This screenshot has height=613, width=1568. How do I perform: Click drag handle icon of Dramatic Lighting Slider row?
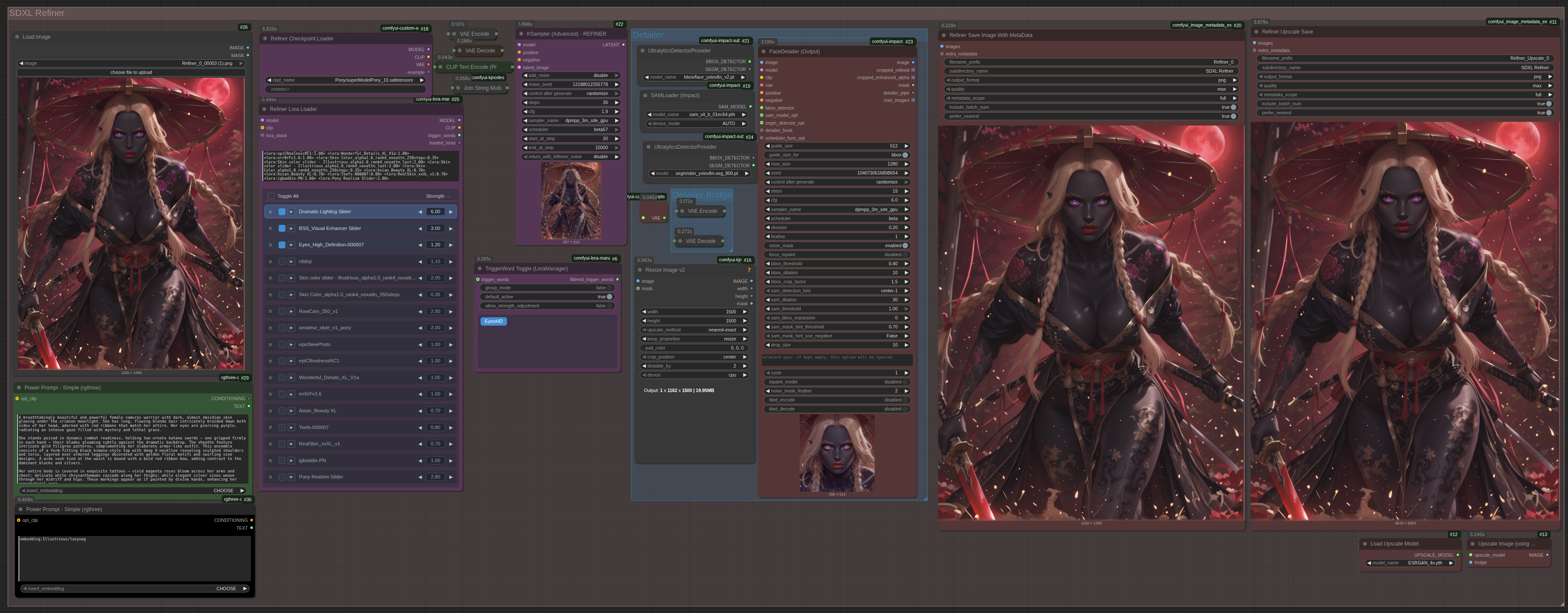pos(270,211)
